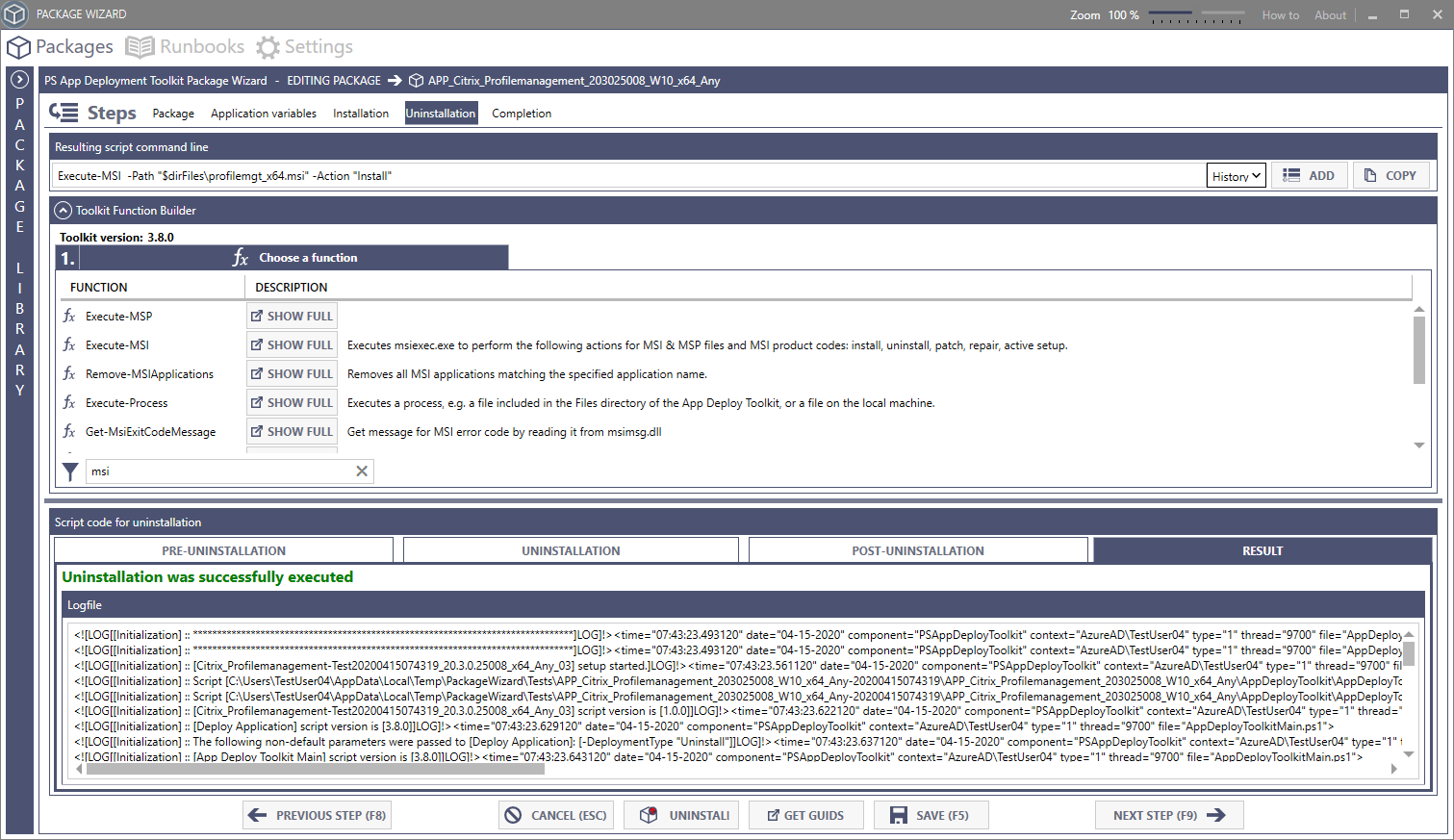
Task: Go to Application variables step
Action: click(x=264, y=114)
